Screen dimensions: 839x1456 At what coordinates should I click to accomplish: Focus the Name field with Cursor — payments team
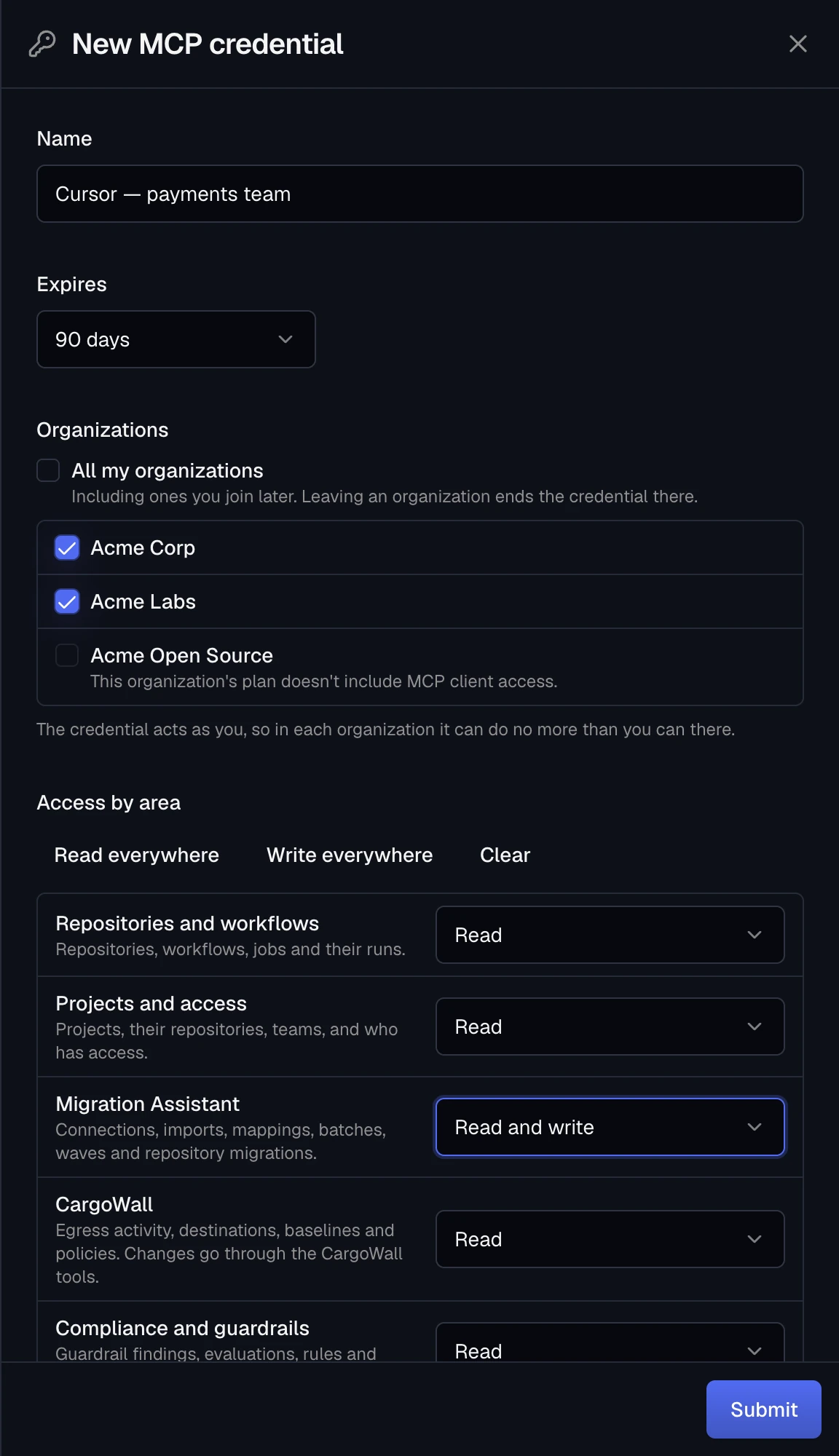click(x=420, y=194)
